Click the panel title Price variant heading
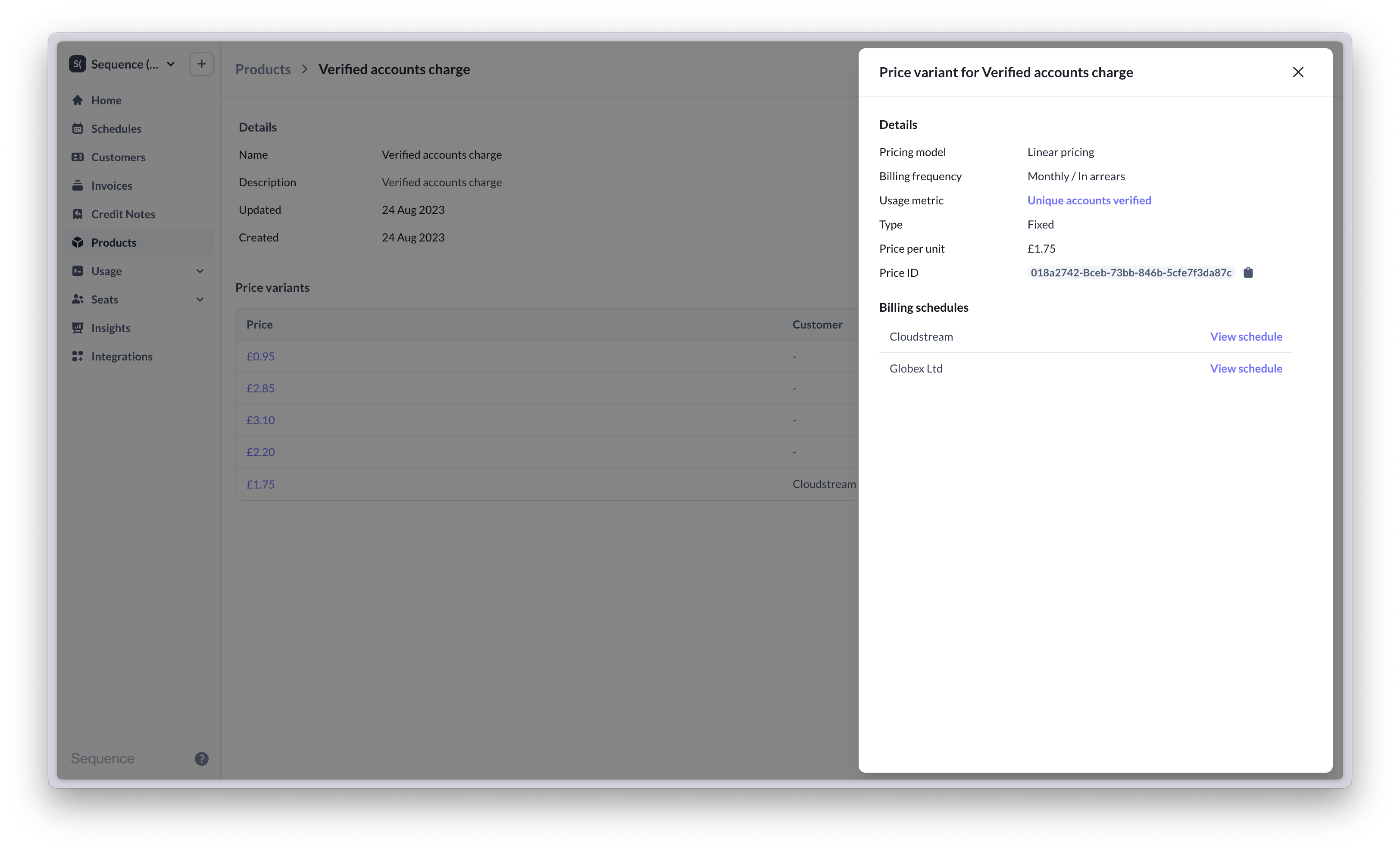The width and height of the screenshot is (1400, 852). click(x=1006, y=72)
